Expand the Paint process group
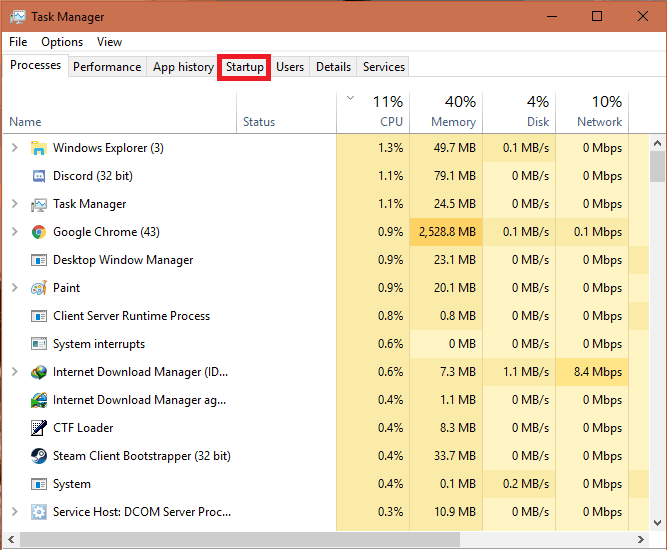667x550 pixels. coord(14,288)
